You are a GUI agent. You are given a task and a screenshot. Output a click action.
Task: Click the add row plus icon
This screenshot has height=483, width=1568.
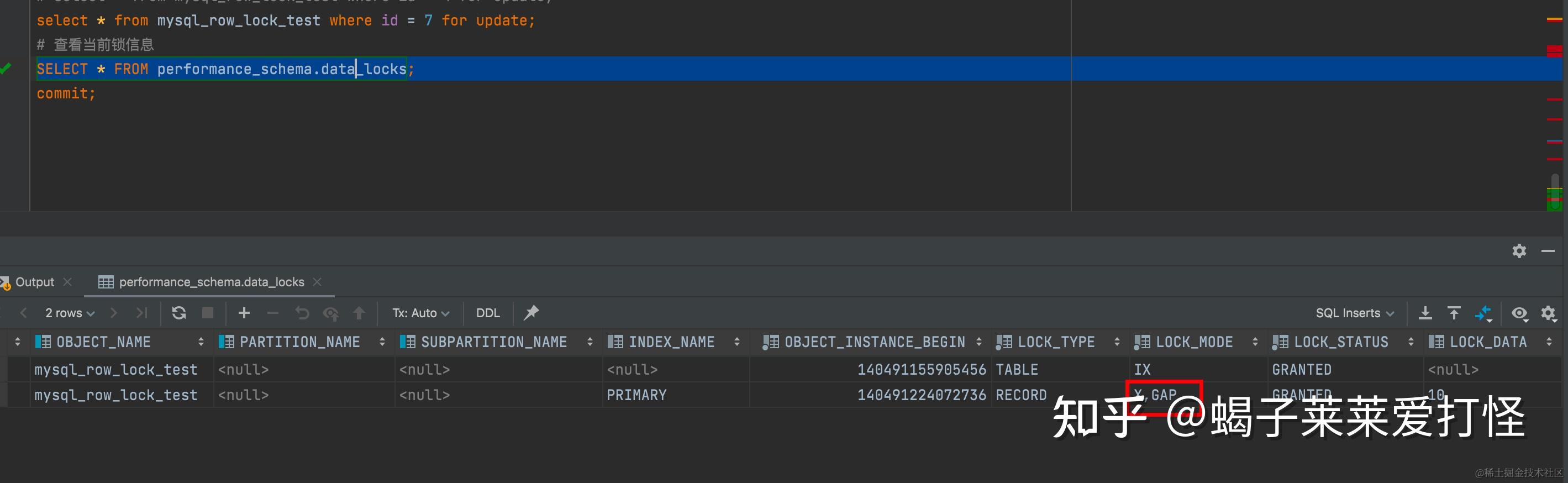coord(244,313)
